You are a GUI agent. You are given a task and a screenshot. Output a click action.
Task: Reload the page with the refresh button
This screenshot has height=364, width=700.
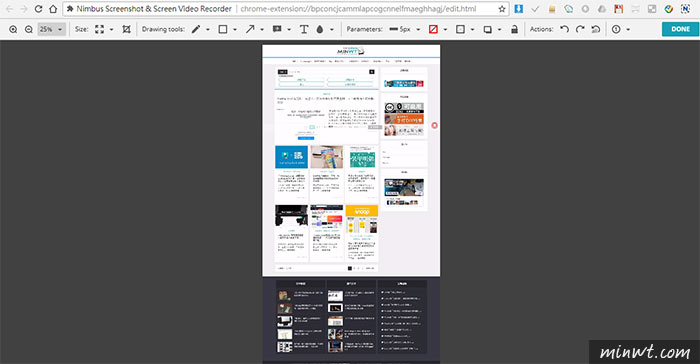pos(38,9)
